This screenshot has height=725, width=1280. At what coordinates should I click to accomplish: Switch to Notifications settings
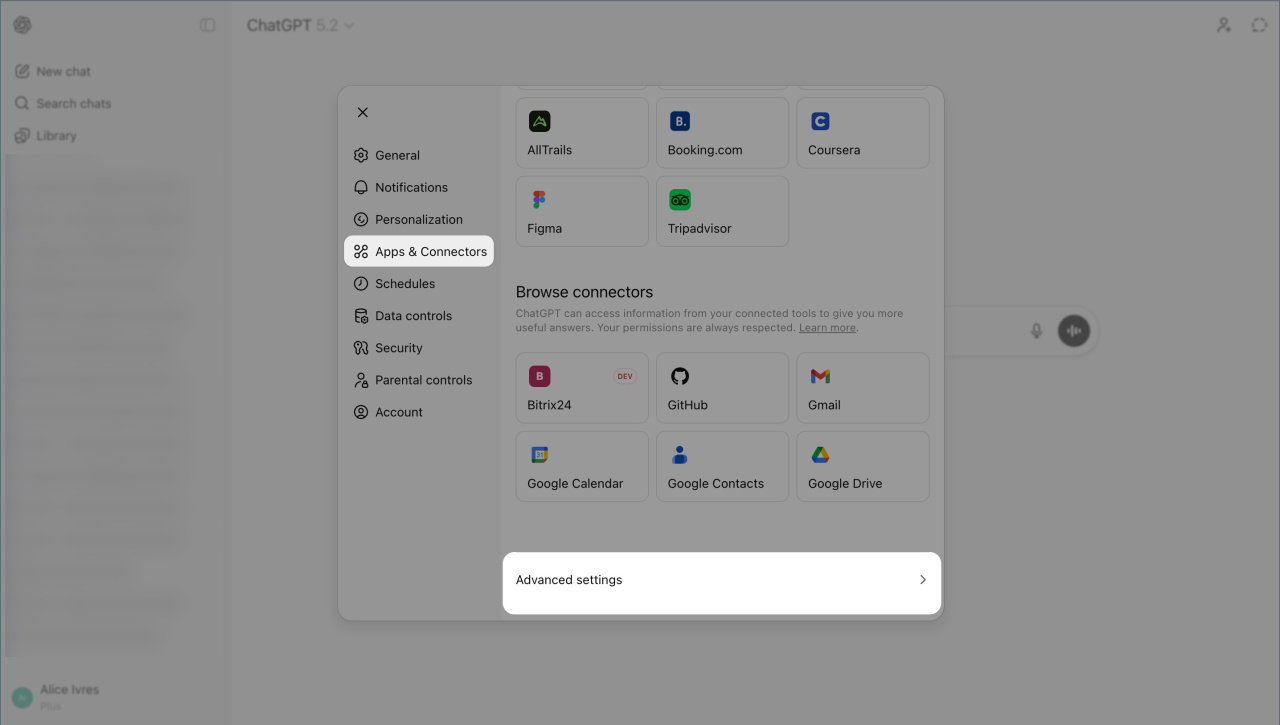click(411, 188)
